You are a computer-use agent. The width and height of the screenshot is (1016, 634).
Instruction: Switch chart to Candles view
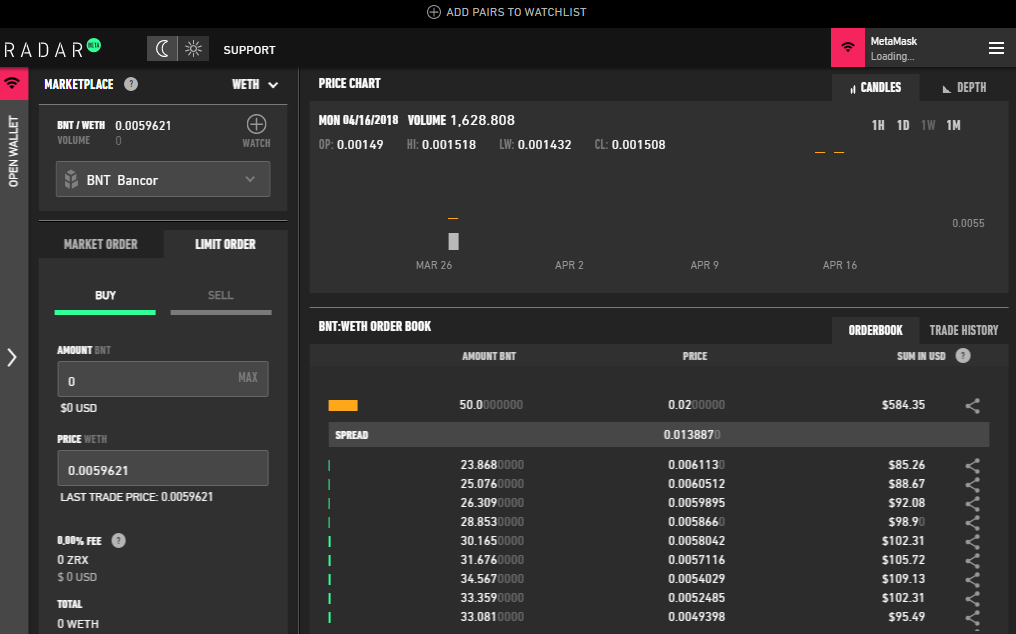pyautogui.click(x=875, y=88)
